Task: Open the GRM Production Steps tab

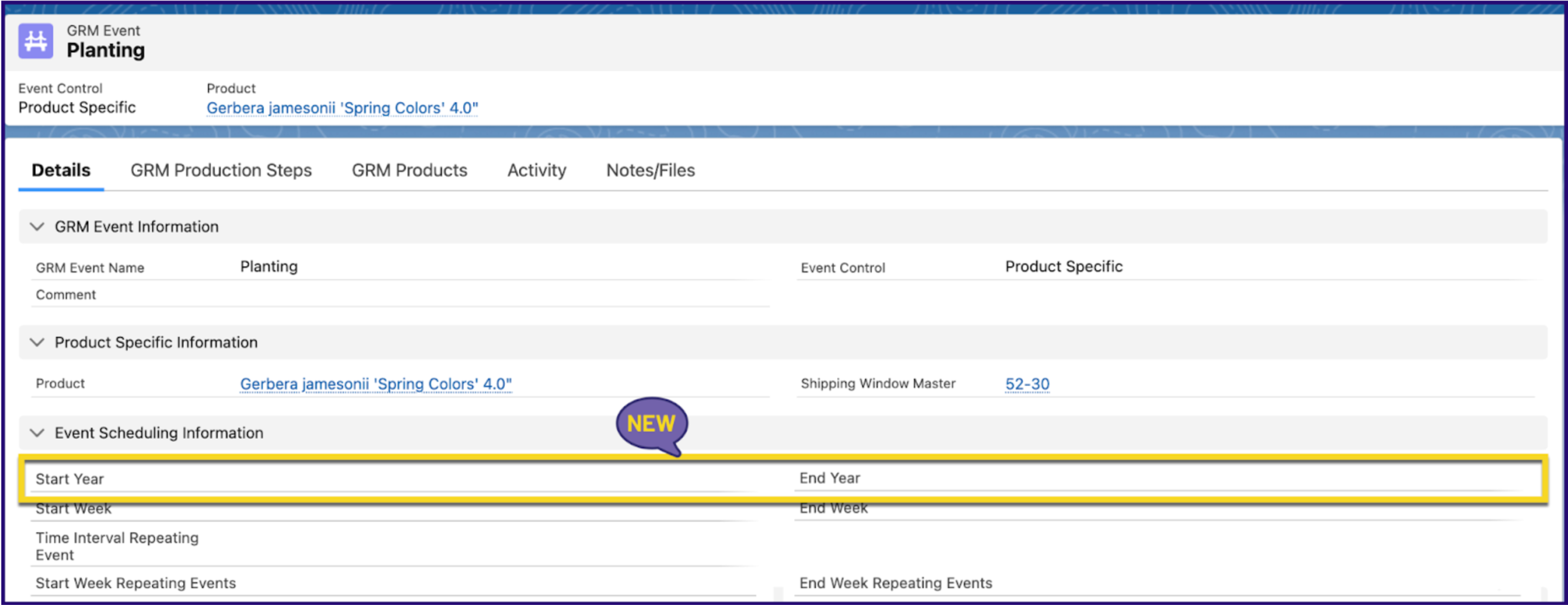Action: [x=221, y=170]
